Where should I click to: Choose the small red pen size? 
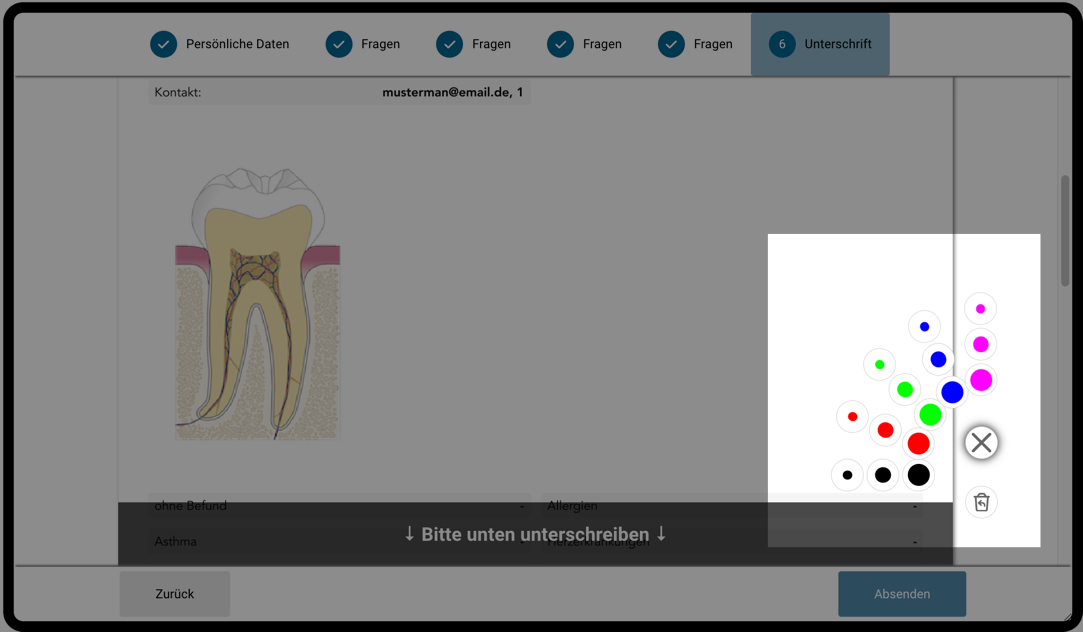(852, 416)
